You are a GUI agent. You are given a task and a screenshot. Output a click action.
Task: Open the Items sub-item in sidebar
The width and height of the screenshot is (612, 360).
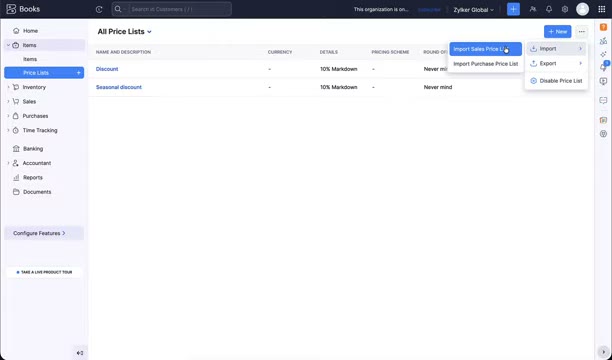pyautogui.click(x=30, y=59)
